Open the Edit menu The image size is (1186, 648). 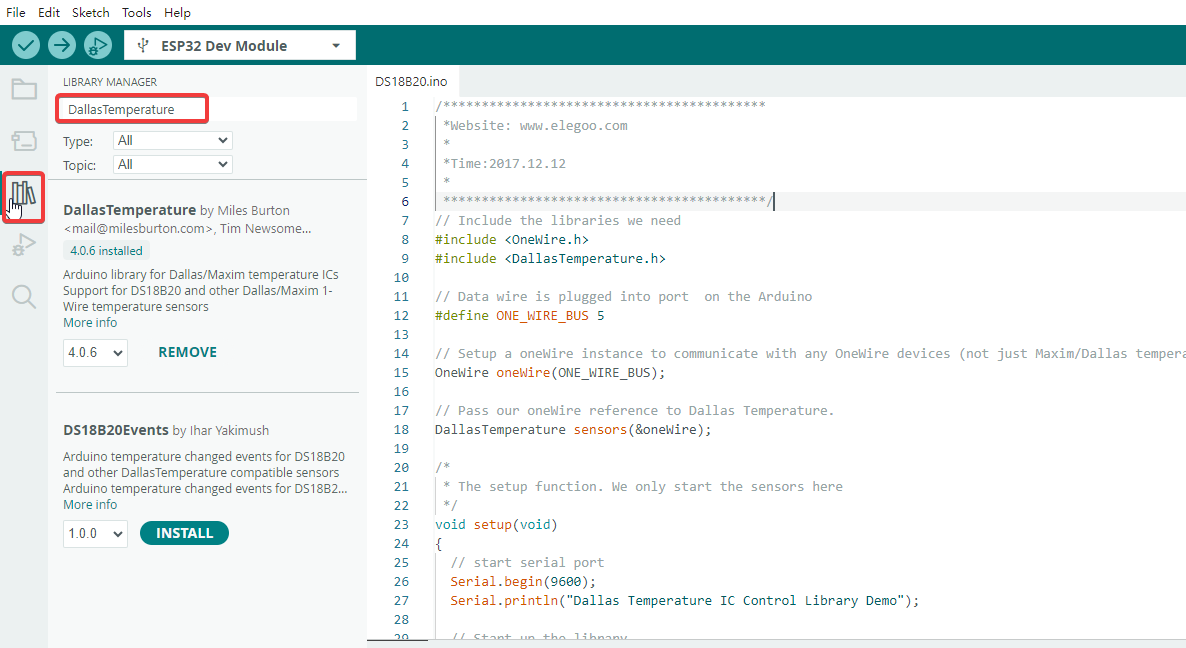click(x=49, y=13)
